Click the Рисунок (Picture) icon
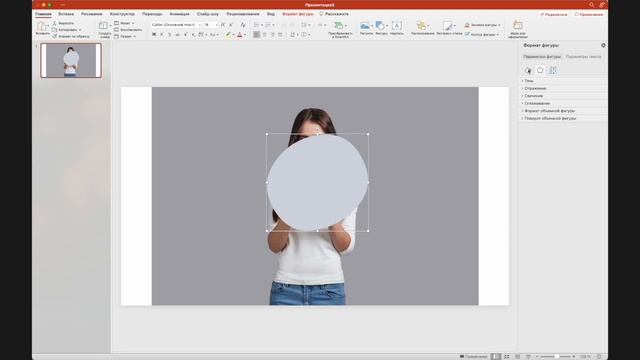 click(x=365, y=26)
